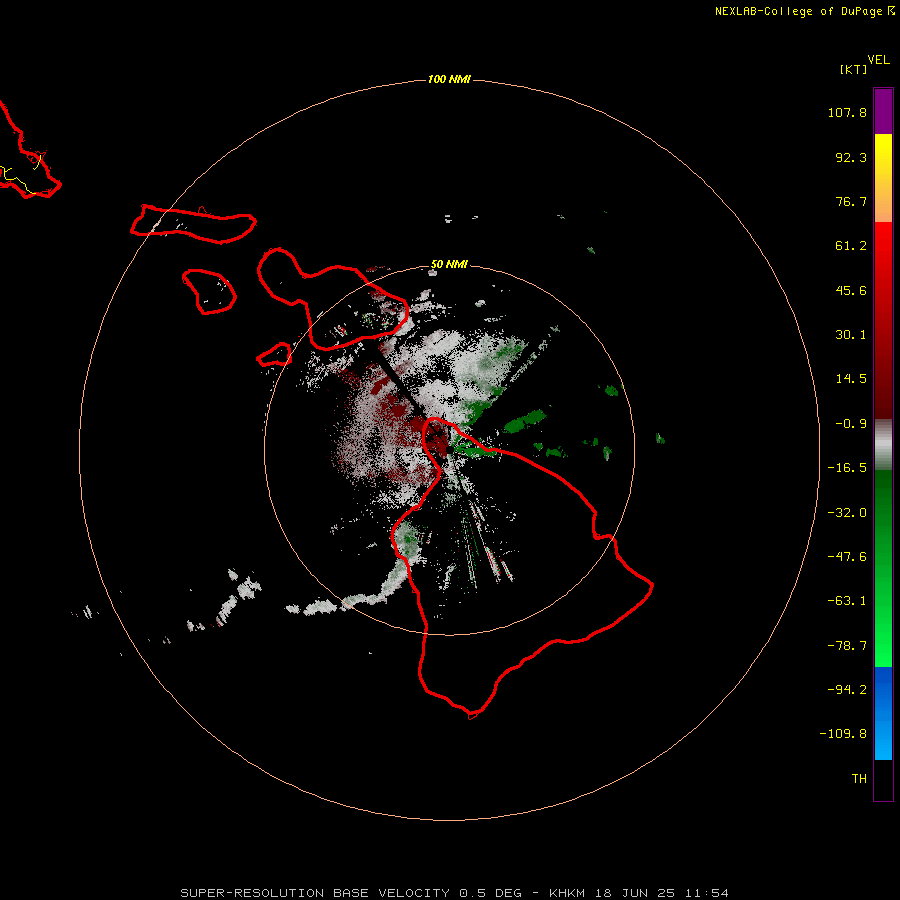Click the -32.0 velocity scale value
Screen dimensions: 900x900
pyautogui.click(x=847, y=513)
